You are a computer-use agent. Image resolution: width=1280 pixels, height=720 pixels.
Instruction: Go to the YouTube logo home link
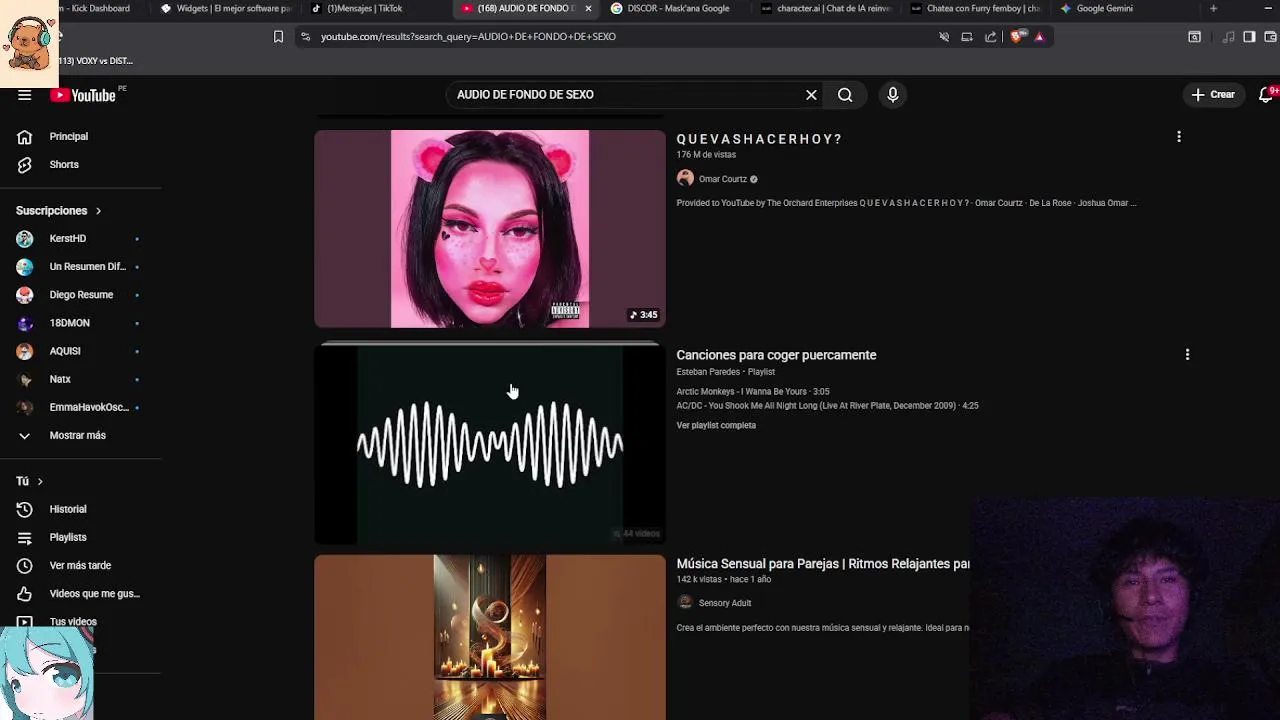pos(83,95)
